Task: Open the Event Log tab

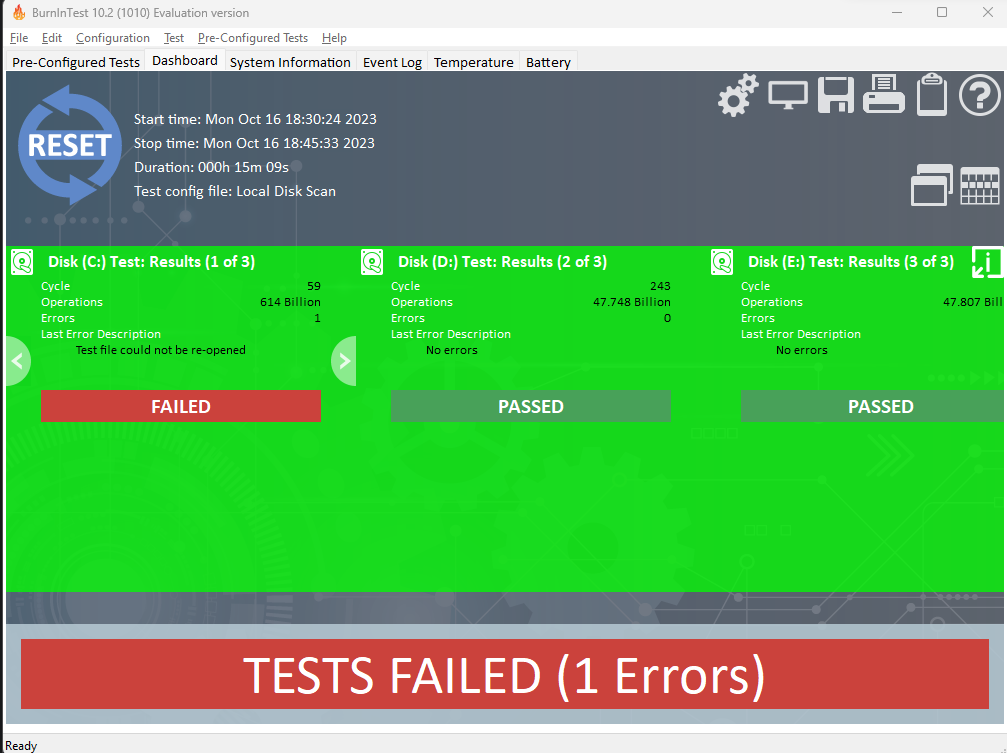Action: click(392, 62)
